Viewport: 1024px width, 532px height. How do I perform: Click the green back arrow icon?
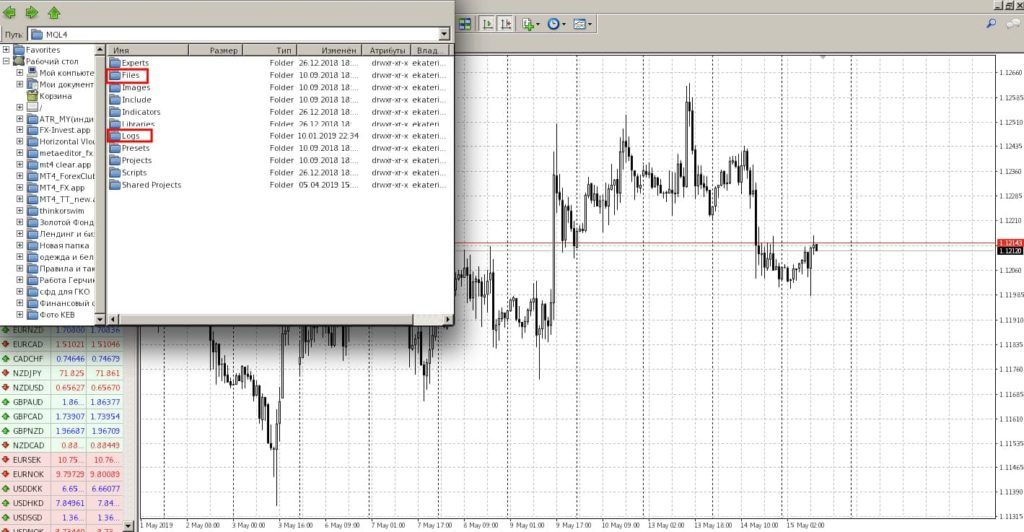(x=12, y=13)
